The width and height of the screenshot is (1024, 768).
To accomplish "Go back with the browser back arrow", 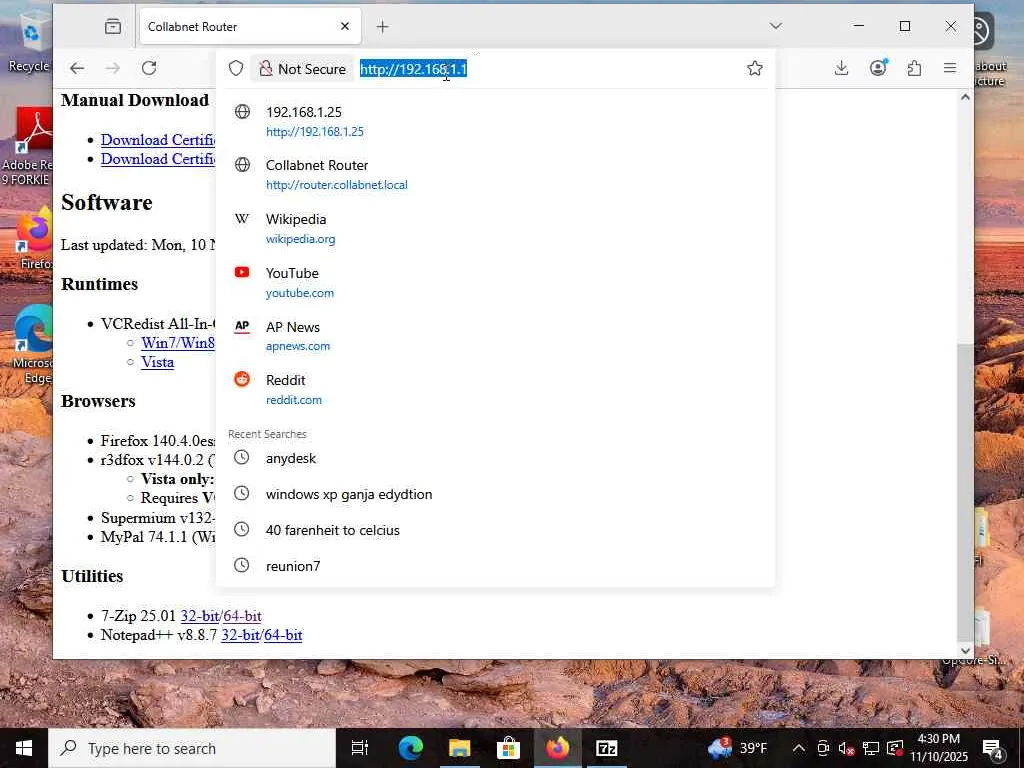I will [77, 68].
